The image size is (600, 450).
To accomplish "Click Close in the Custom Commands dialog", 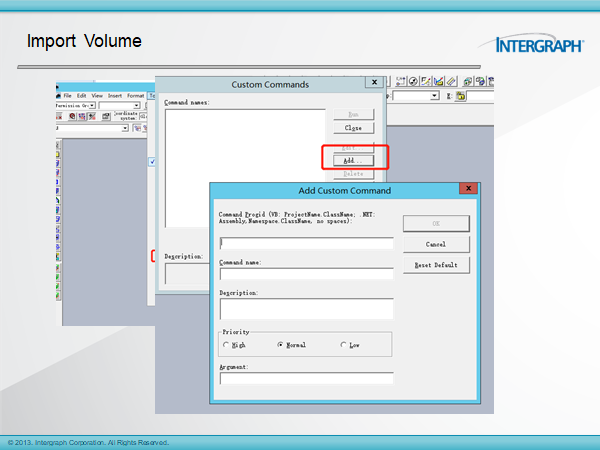I will pos(353,128).
